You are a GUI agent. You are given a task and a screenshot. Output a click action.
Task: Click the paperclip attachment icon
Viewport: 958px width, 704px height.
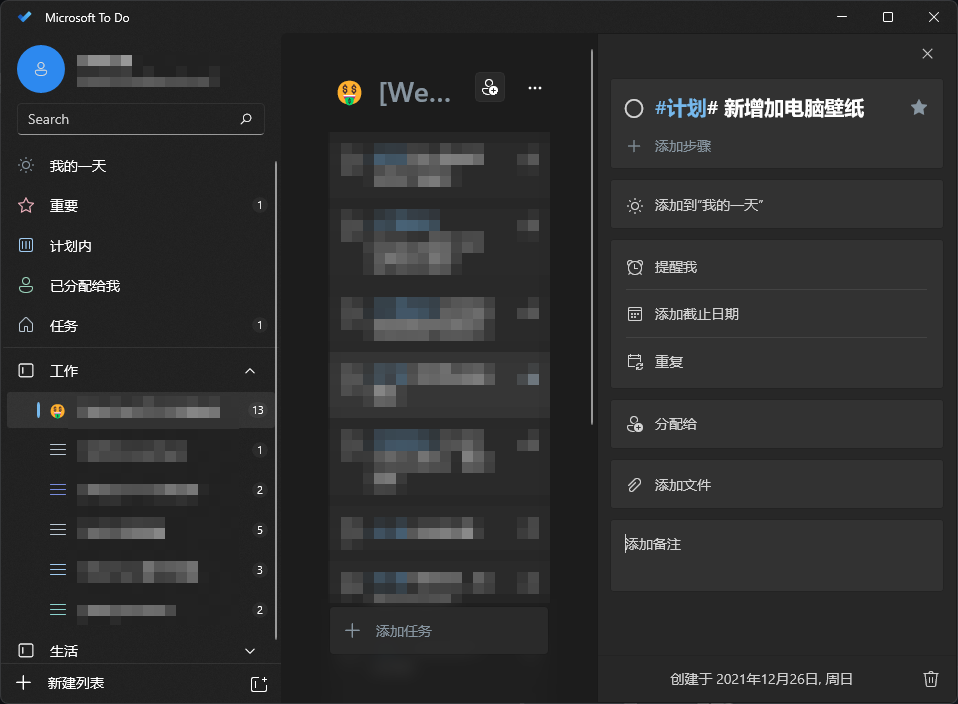(x=635, y=485)
